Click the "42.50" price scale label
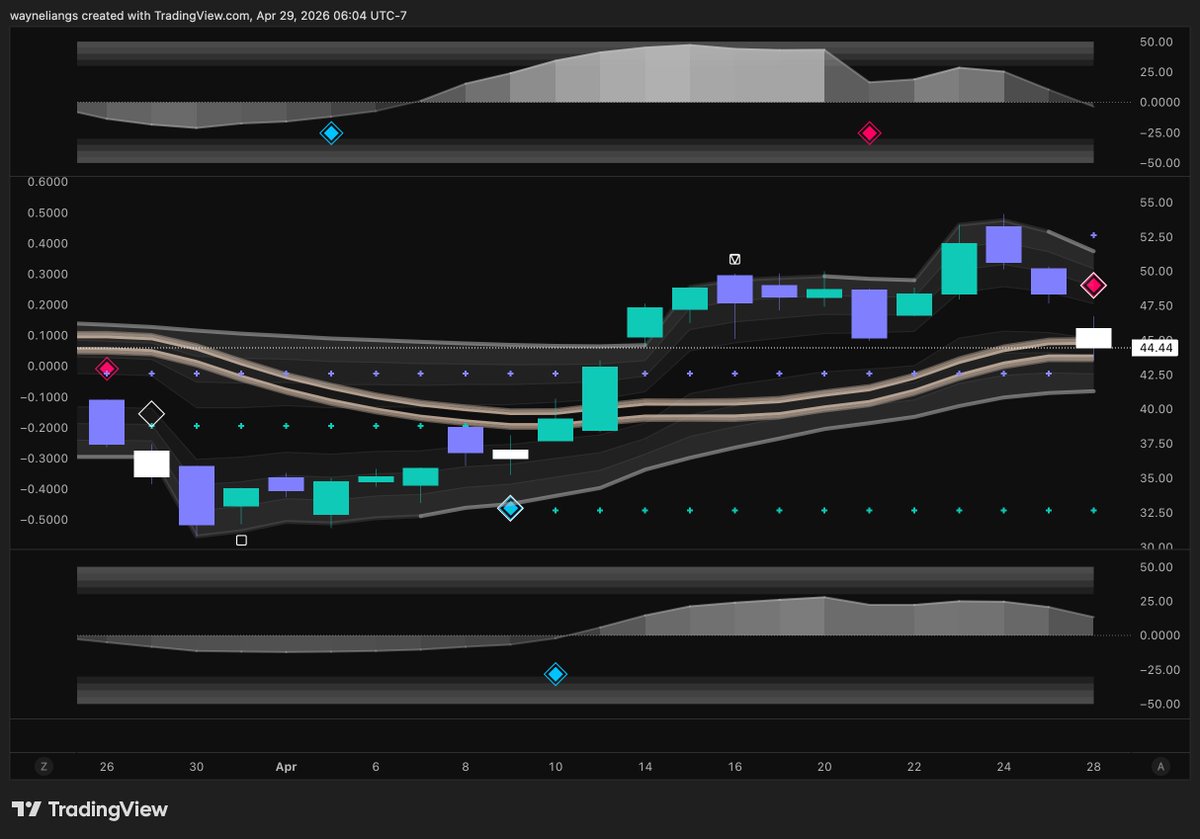 [1155, 375]
